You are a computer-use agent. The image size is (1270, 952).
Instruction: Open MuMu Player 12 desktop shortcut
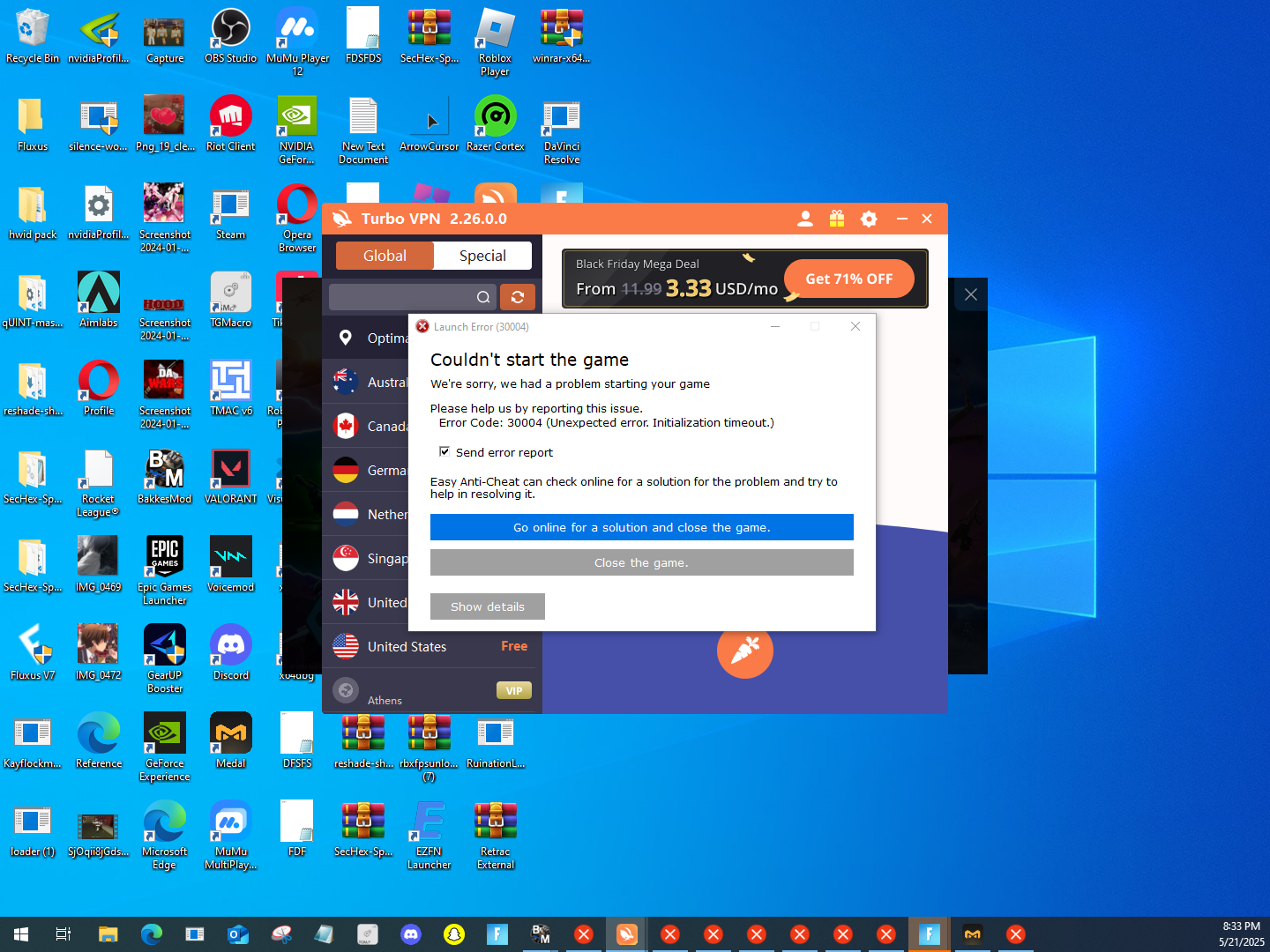297,42
